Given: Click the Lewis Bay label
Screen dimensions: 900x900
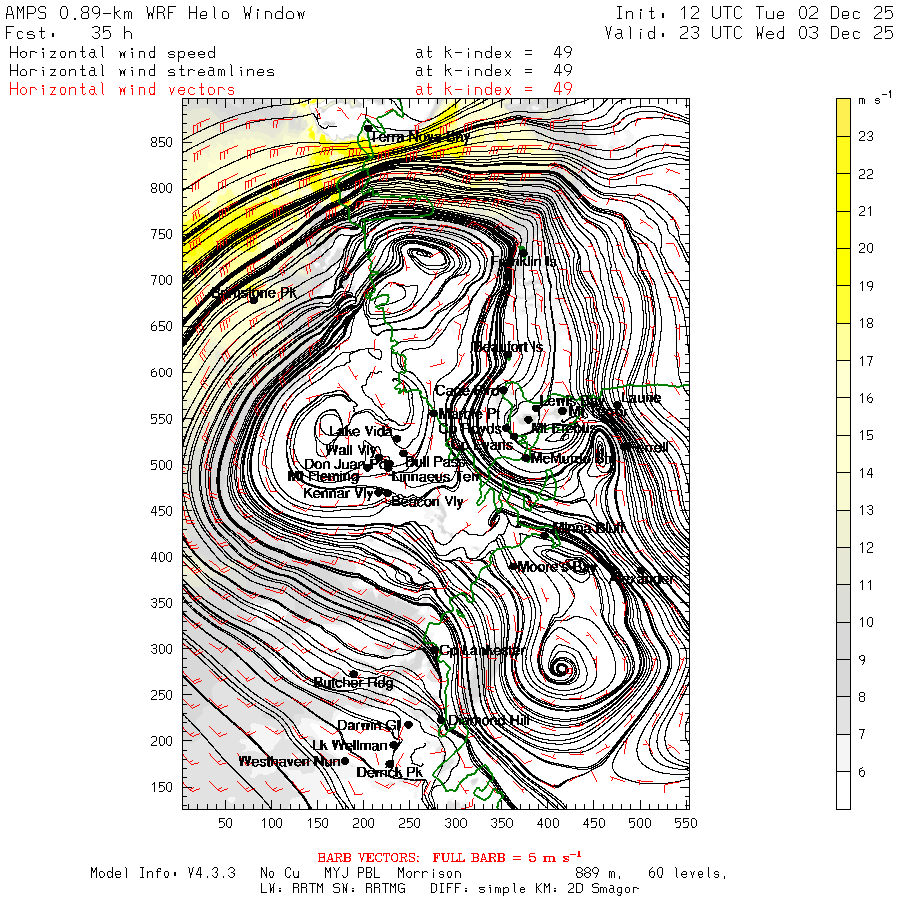Looking at the screenshot, I should 572,401.
